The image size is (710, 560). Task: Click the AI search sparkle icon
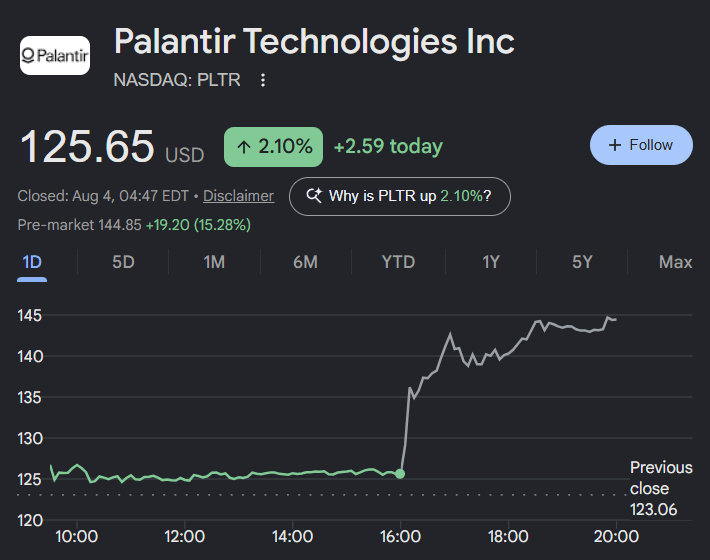coord(314,196)
